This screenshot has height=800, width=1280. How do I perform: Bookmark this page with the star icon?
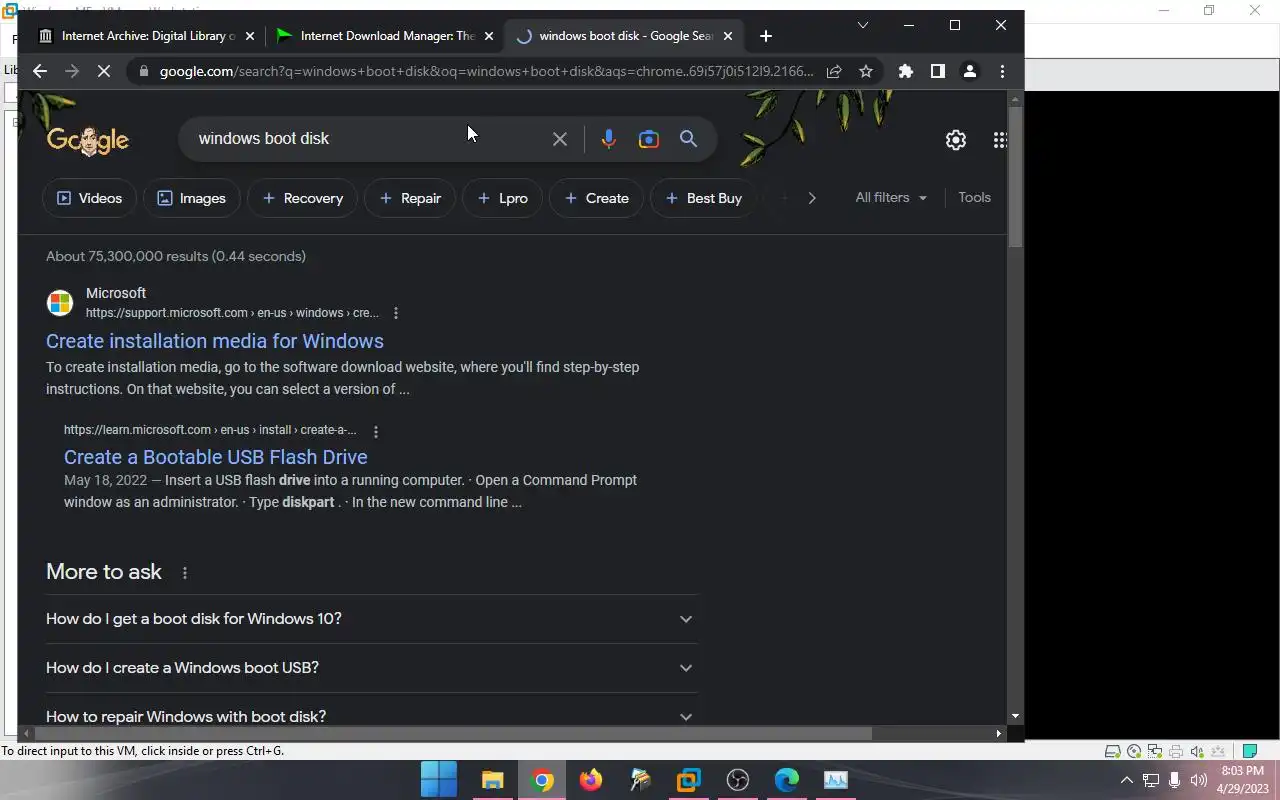866,71
